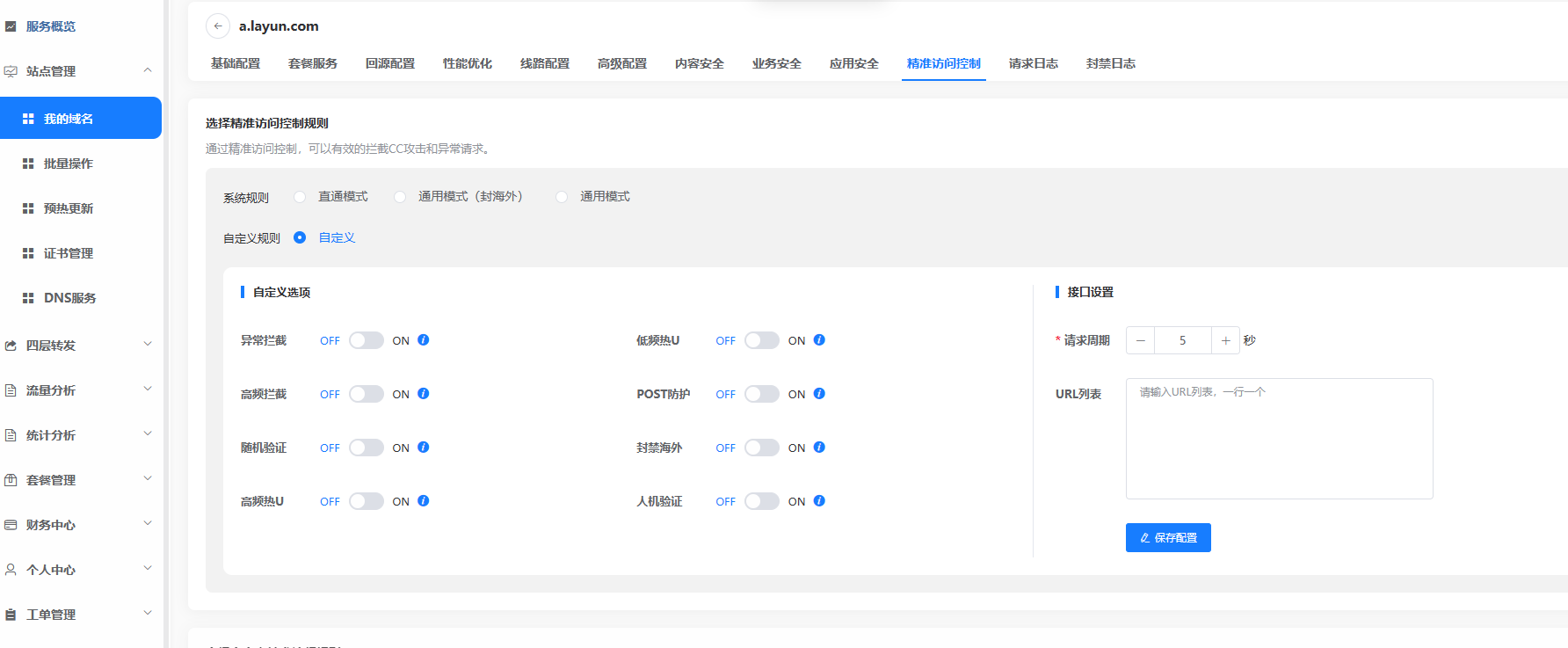Turn on the 封禁海外 switch
The image size is (1568, 648).
[x=761, y=448]
